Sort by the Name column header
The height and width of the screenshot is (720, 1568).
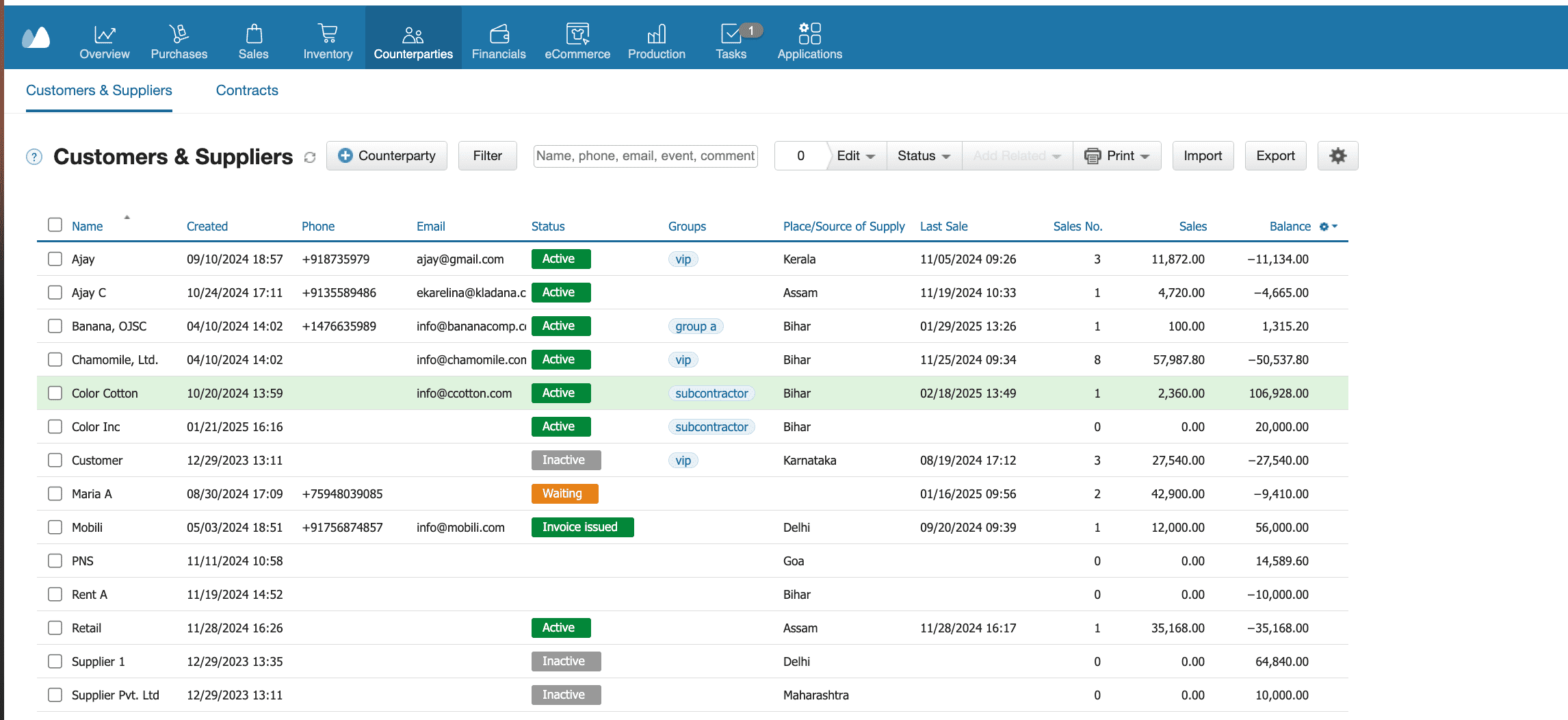pos(88,227)
